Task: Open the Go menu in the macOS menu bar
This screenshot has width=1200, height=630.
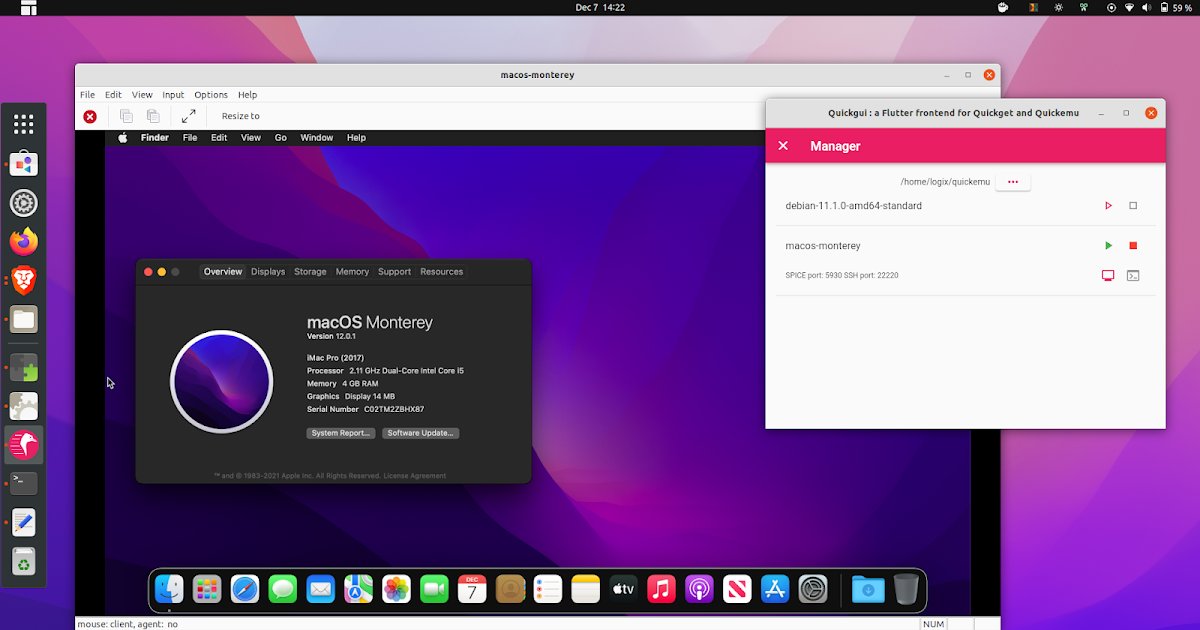Action: click(281, 138)
